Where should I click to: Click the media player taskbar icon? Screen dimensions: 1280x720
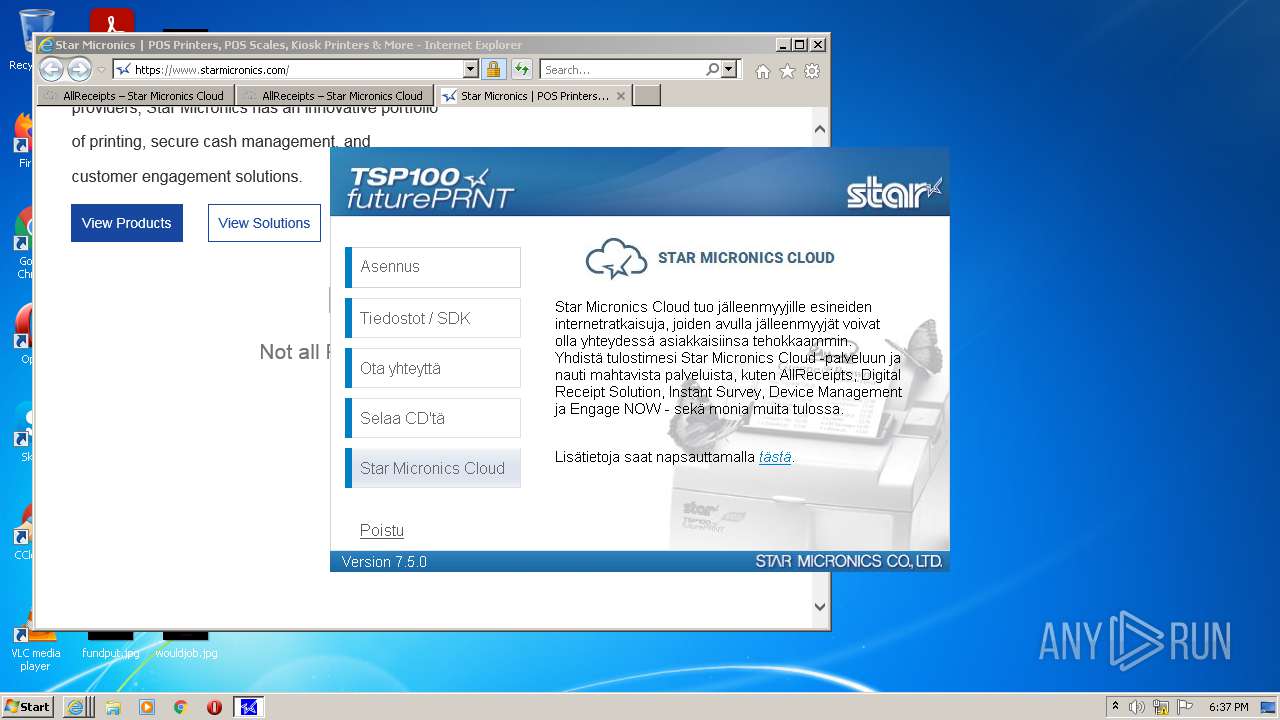[147, 707]
